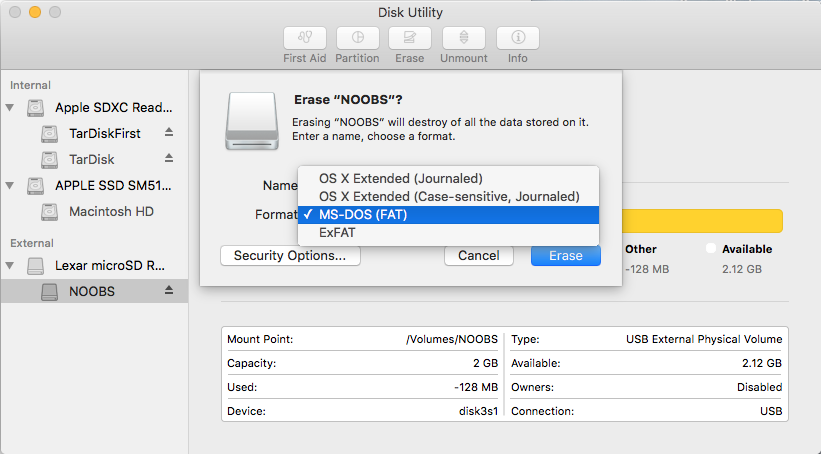Choose OS X Extended (Journaled) format
Image resolution: width=821 pixels, height=454 pixels.
tap(448, 179)
